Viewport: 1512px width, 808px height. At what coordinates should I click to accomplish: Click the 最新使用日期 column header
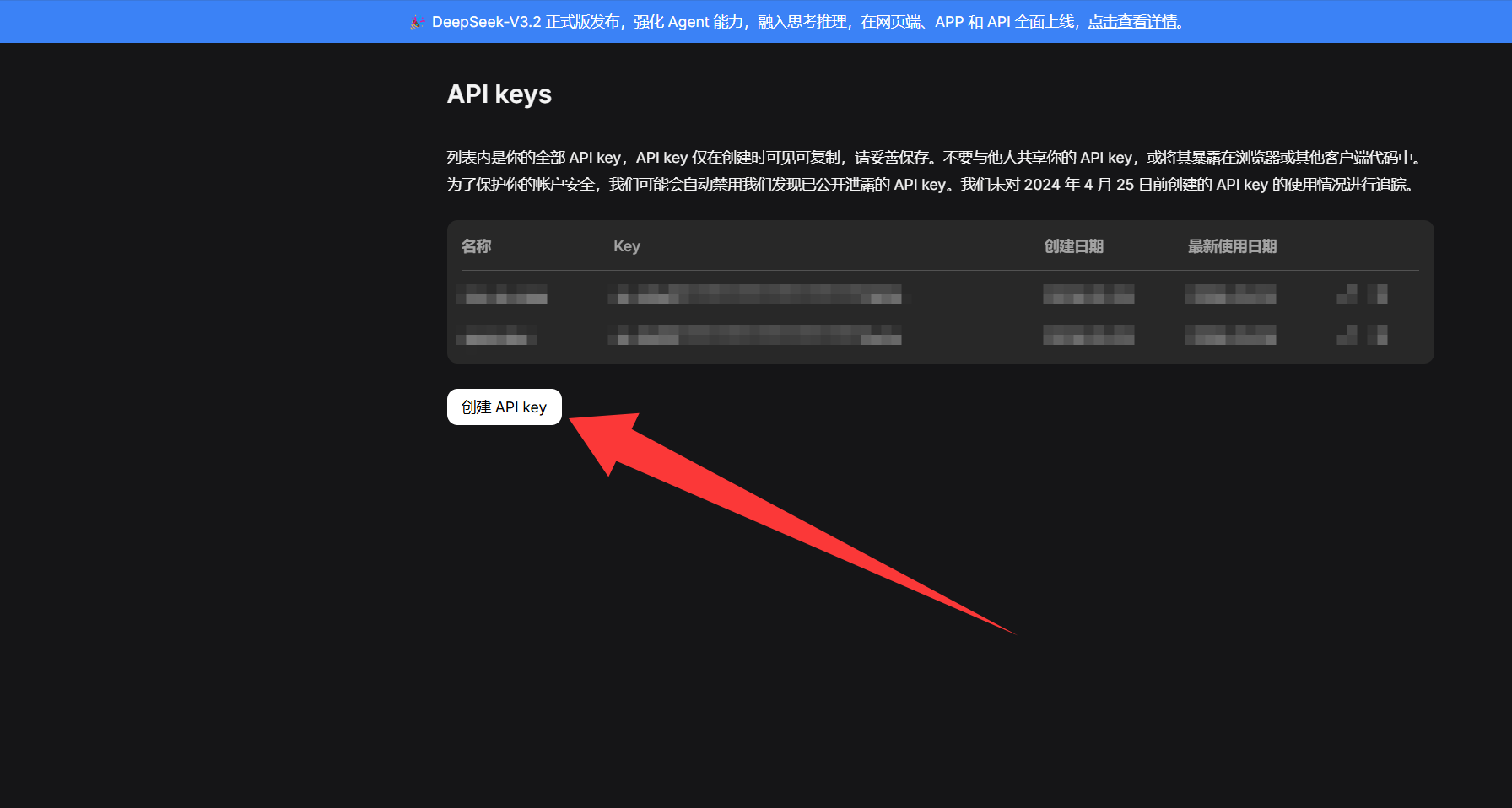[x=1232, y=246]
